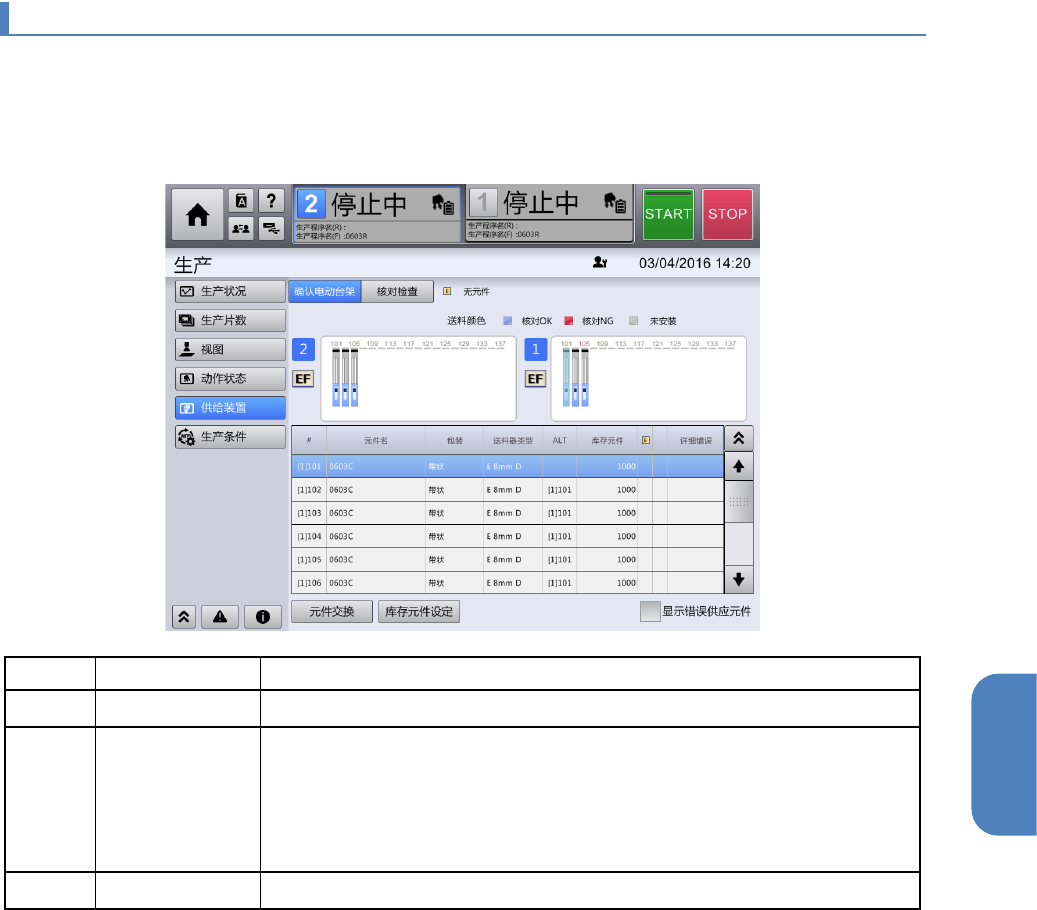Screen dimensions: 1037x910
Task: Open 生产状况 in the side menu
Action: 230,291
